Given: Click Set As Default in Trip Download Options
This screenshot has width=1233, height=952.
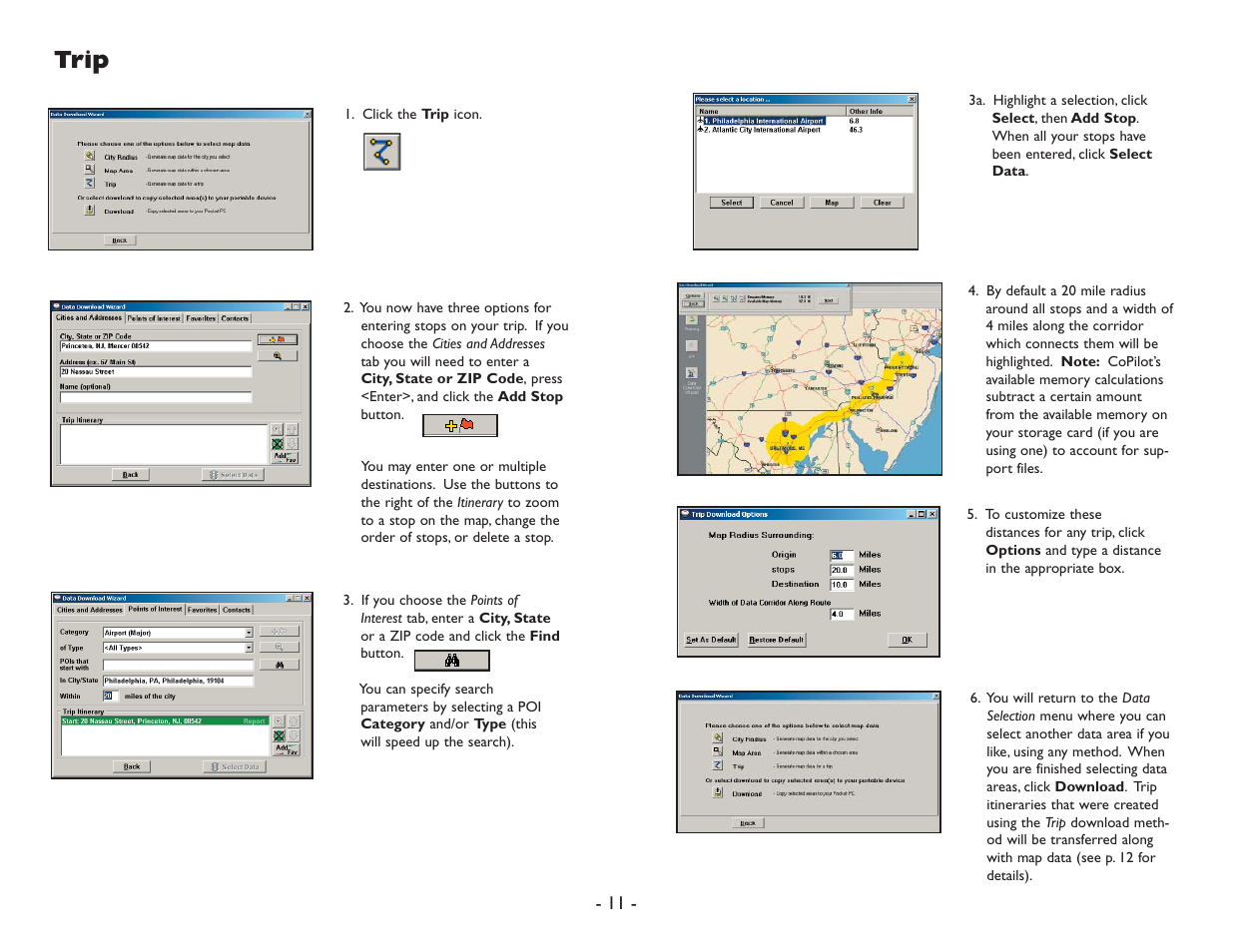Looking at the screenshot, I should 711,640.
